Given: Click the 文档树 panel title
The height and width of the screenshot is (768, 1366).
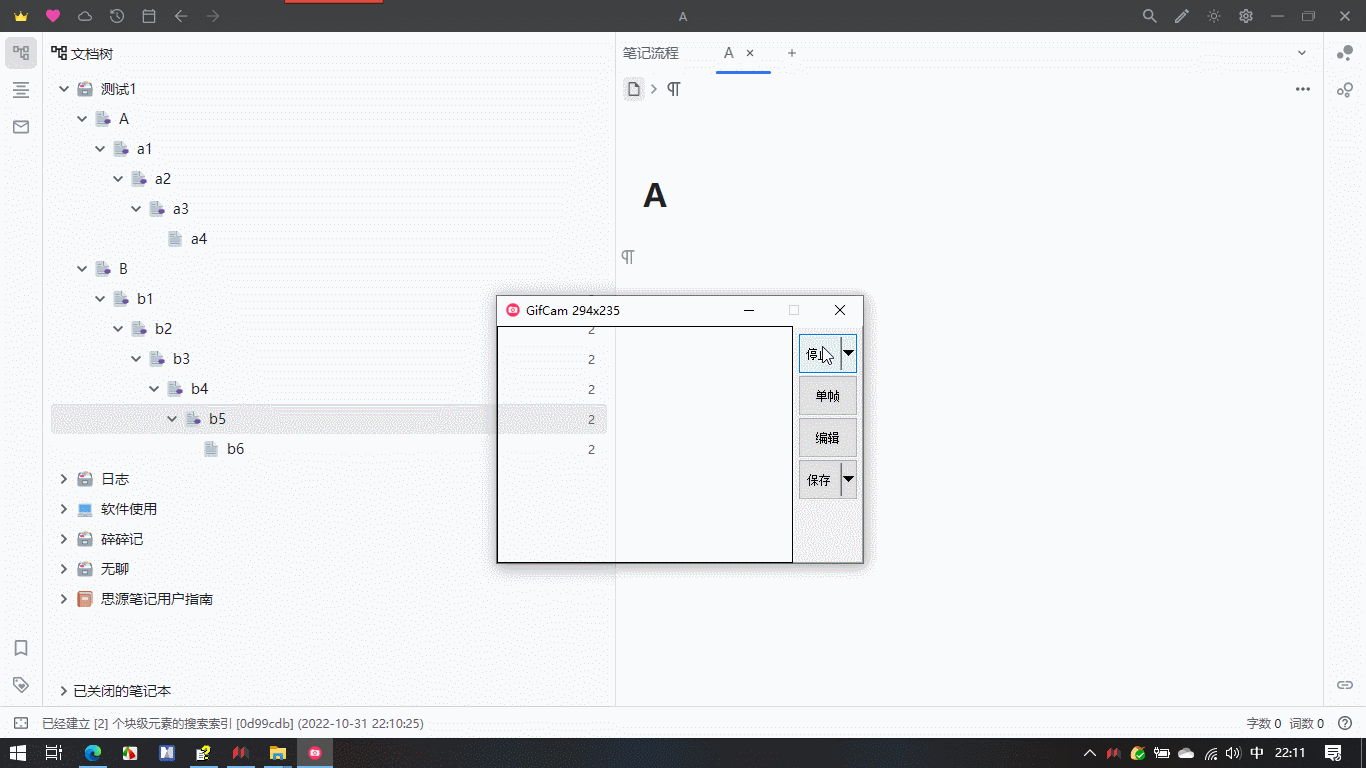Looking at the screenshot, I should tap(92, 54).
